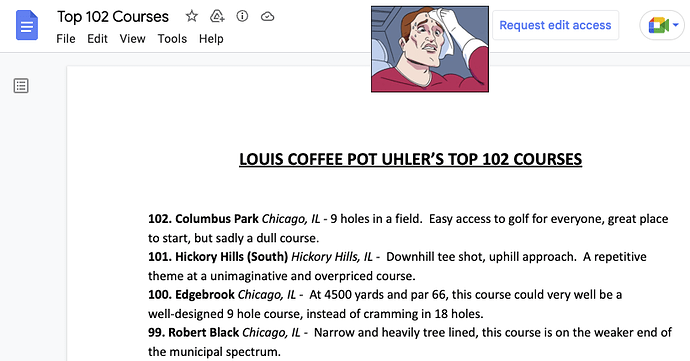Open the Google Docs home icon
This screenshot has width=690, height=361.
(x=27, y=26)
